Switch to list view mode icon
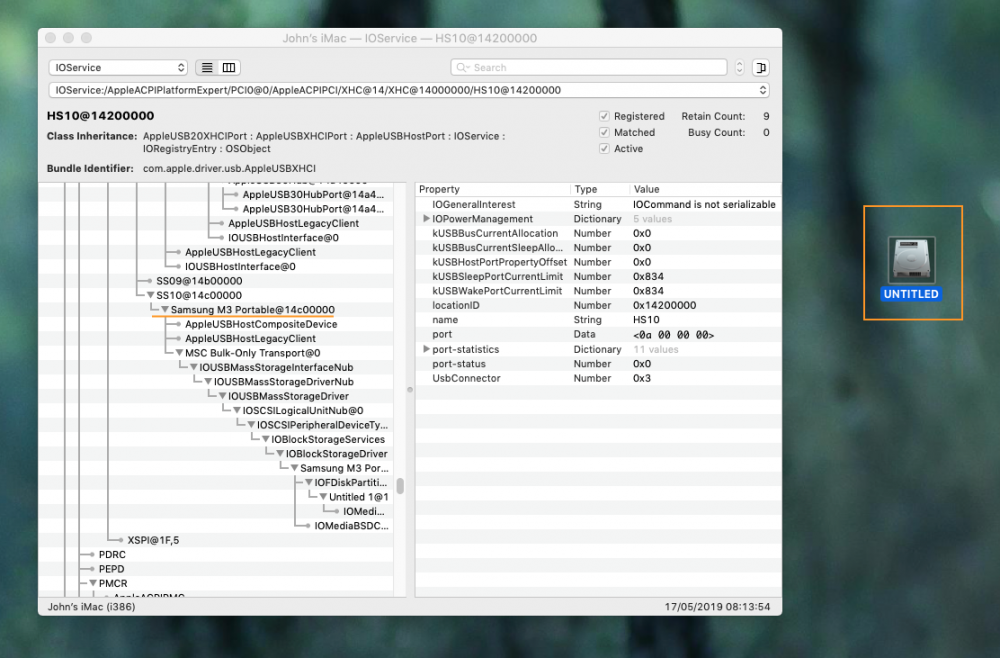Image resolution: width=1000 pixels, height=658 pixels. [207, 68]
